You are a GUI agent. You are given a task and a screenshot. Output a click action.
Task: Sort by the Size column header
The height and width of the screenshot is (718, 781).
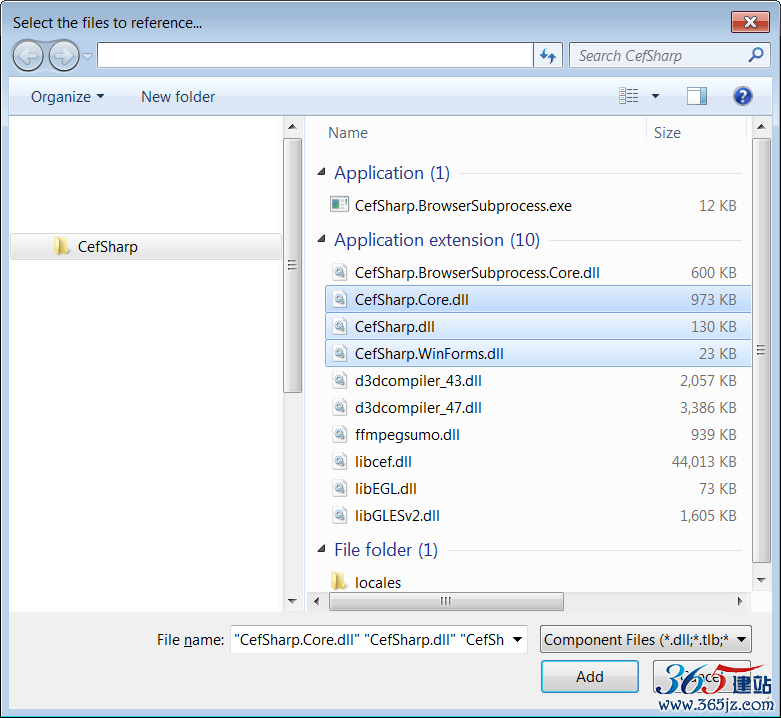(x=667, y=132)
